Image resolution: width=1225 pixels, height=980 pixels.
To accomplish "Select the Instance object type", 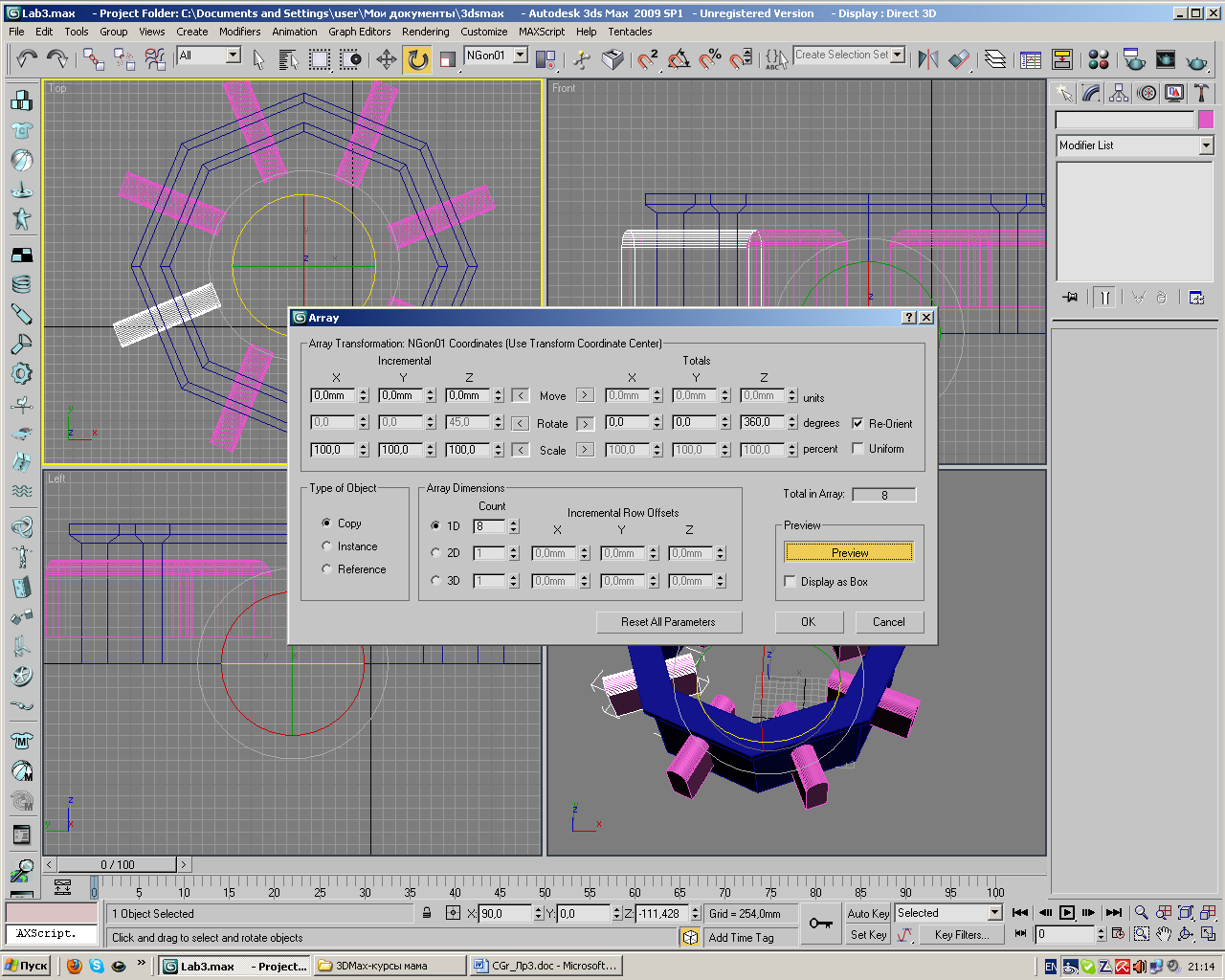I will click(x=327, y=546).
